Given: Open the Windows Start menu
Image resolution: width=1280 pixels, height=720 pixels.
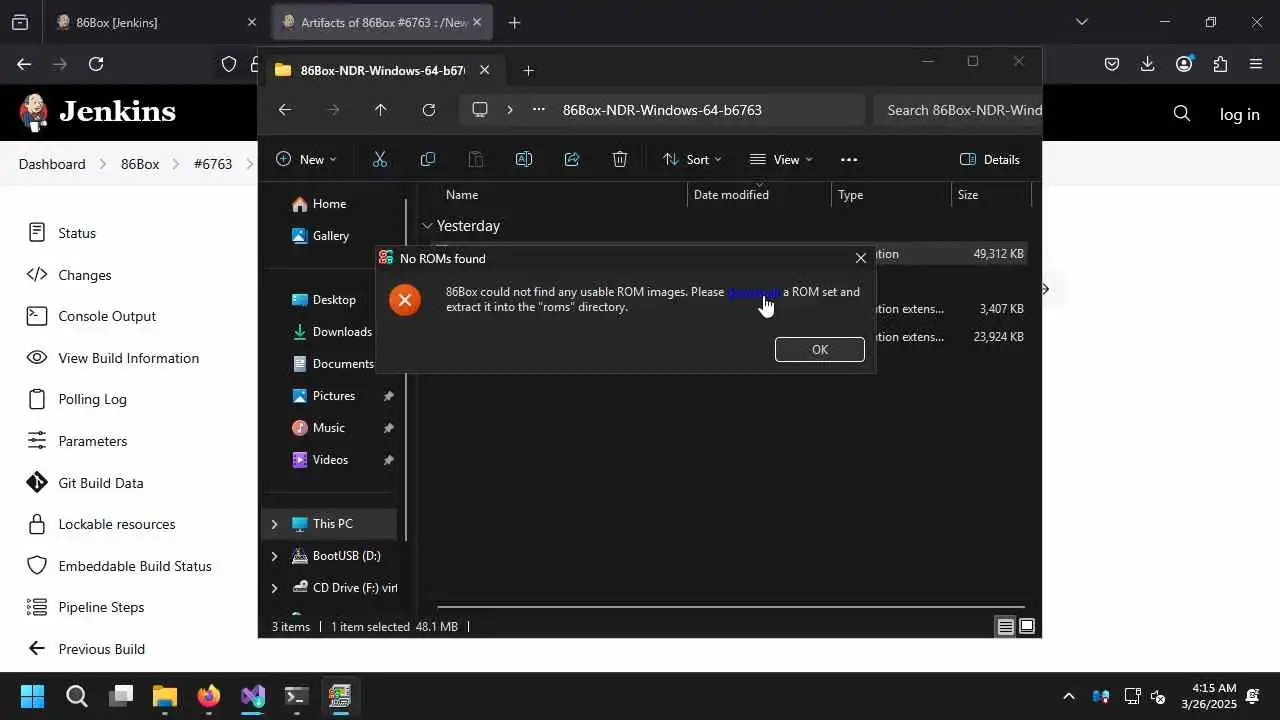Looking at the screenshot, I should coord(32,696).
